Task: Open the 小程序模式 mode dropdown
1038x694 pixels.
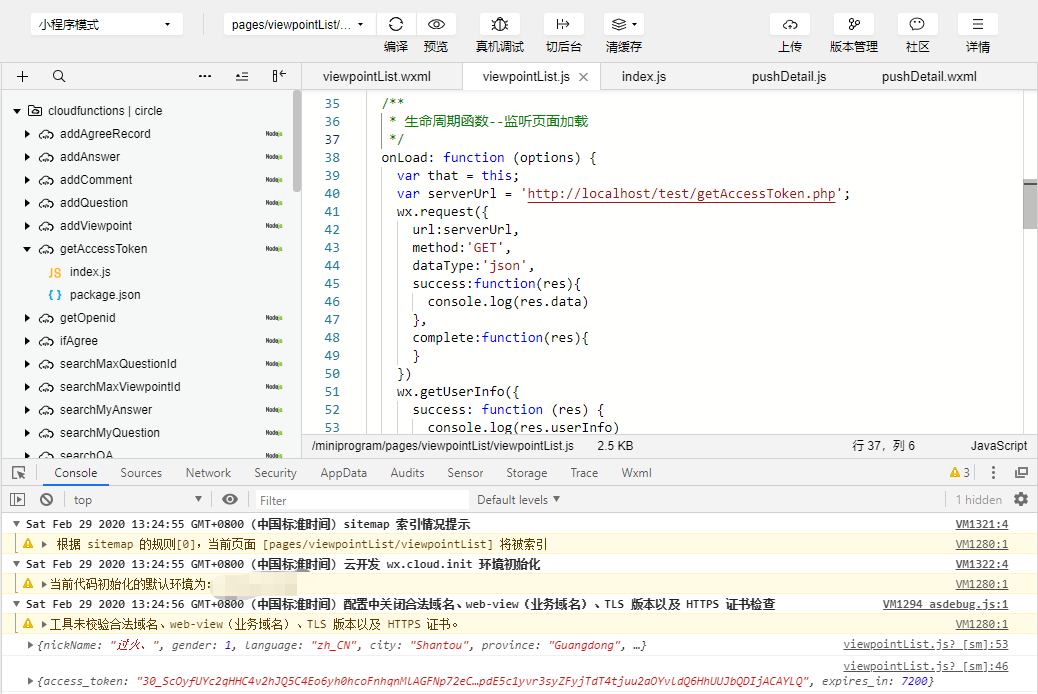Action: coord(107,25)
